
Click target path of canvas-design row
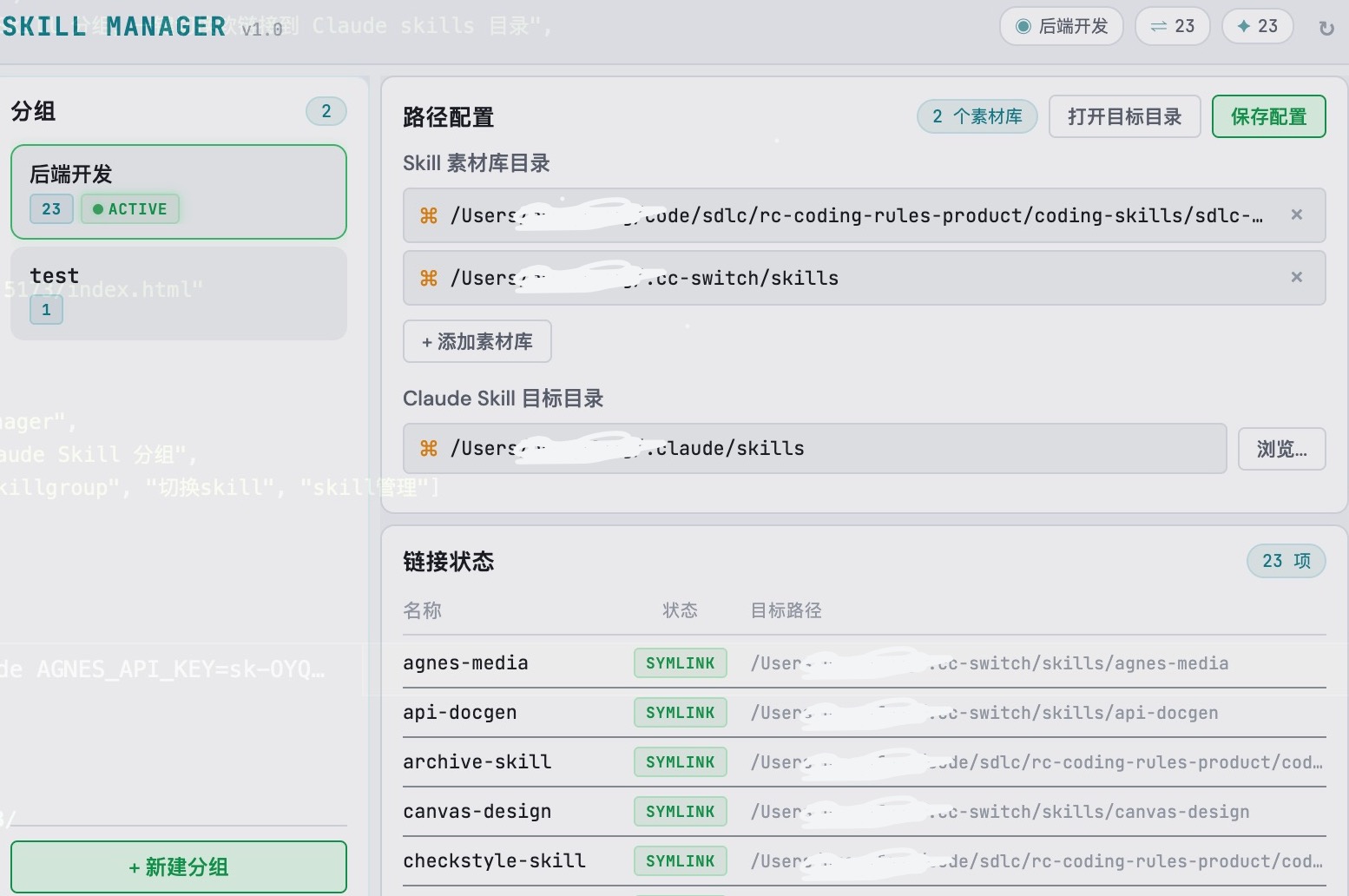tap(1000, 812)
